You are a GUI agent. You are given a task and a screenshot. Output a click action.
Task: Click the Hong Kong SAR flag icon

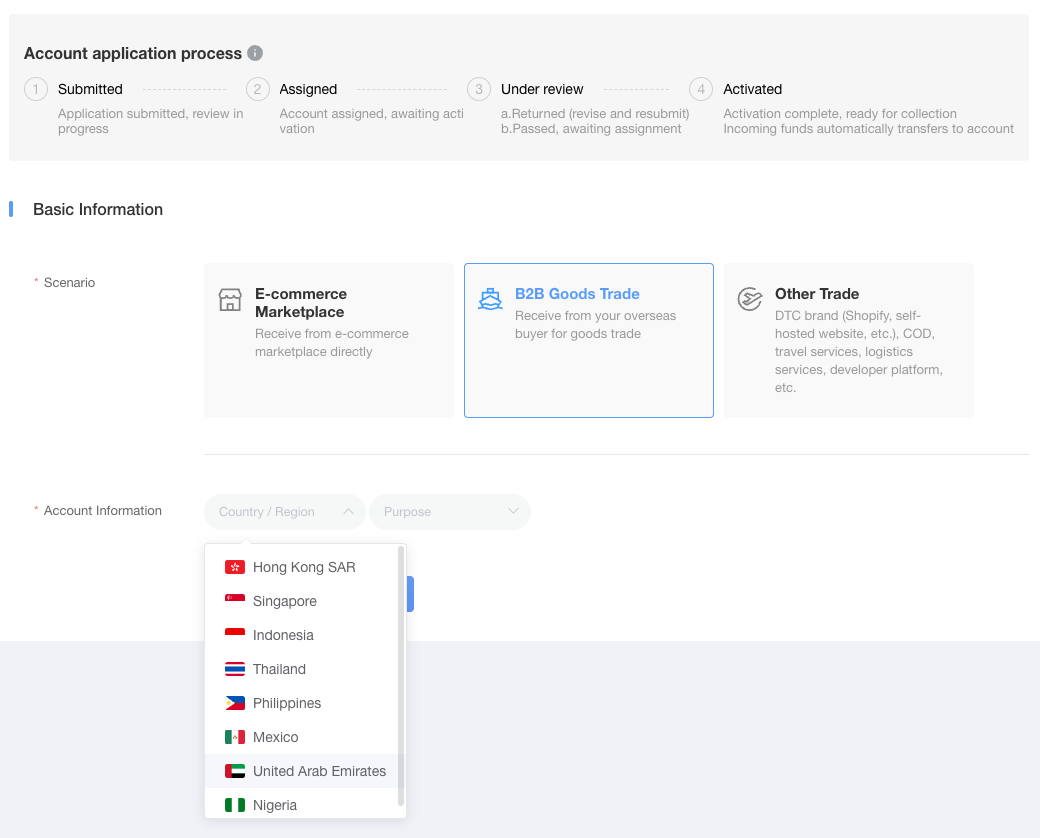tap(235, 567)
